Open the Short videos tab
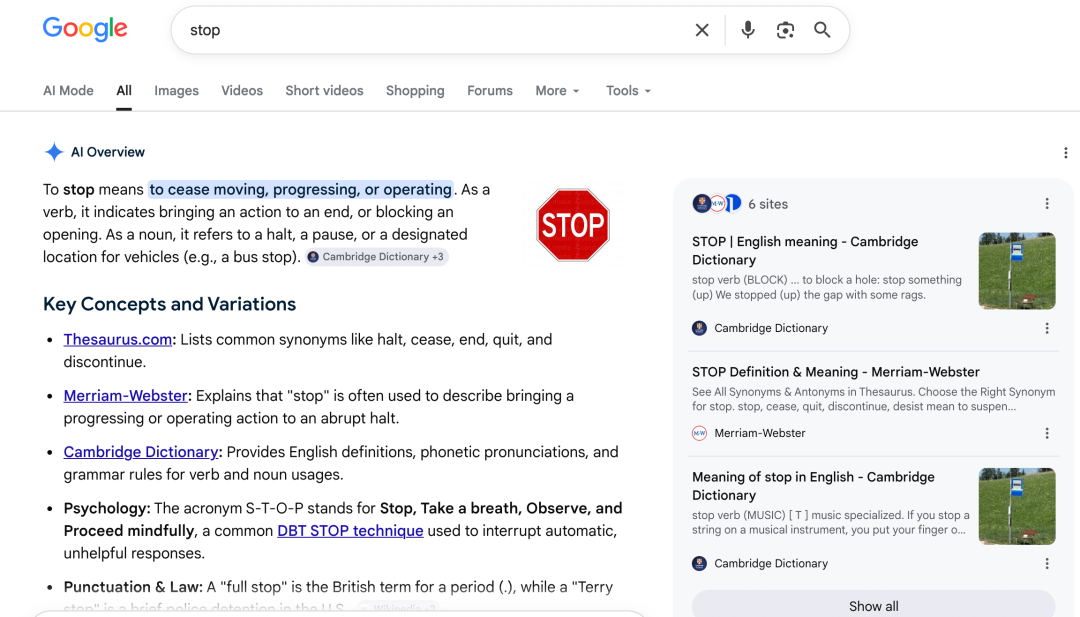Viewport: 1080px width, 617px height. tap(324, 91)
